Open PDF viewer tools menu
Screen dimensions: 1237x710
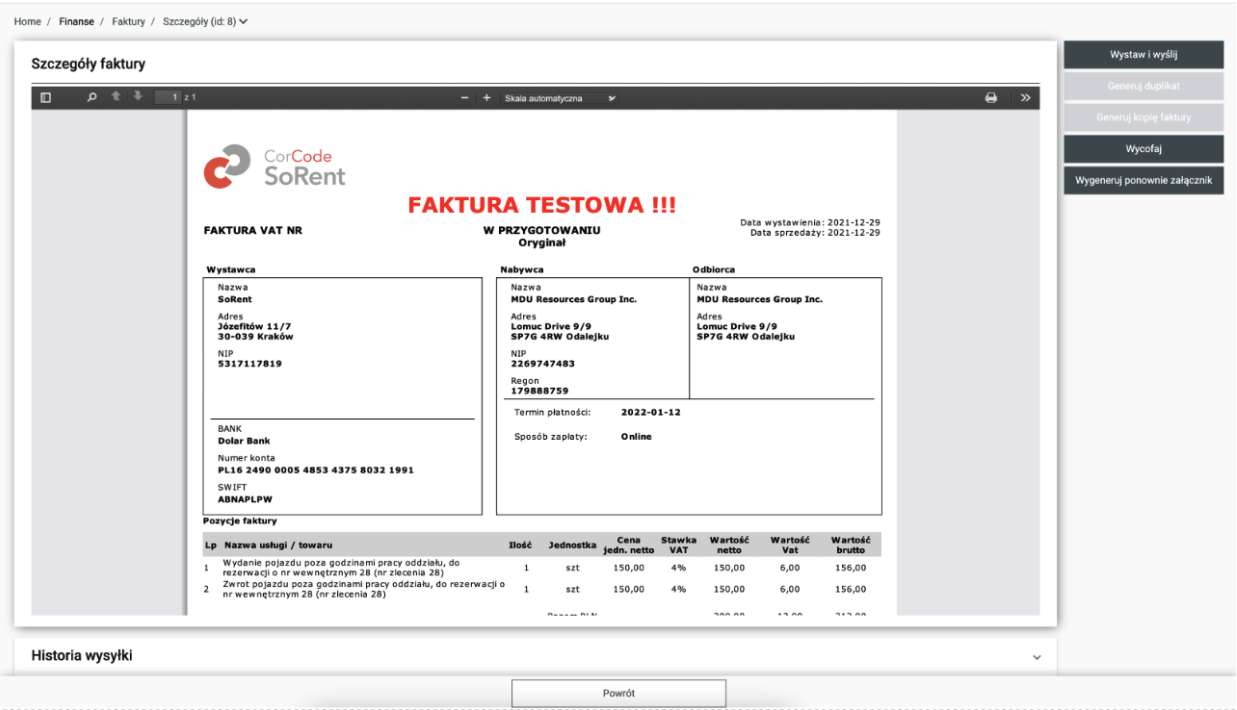pyautogui.click(x=1025, y=98)
